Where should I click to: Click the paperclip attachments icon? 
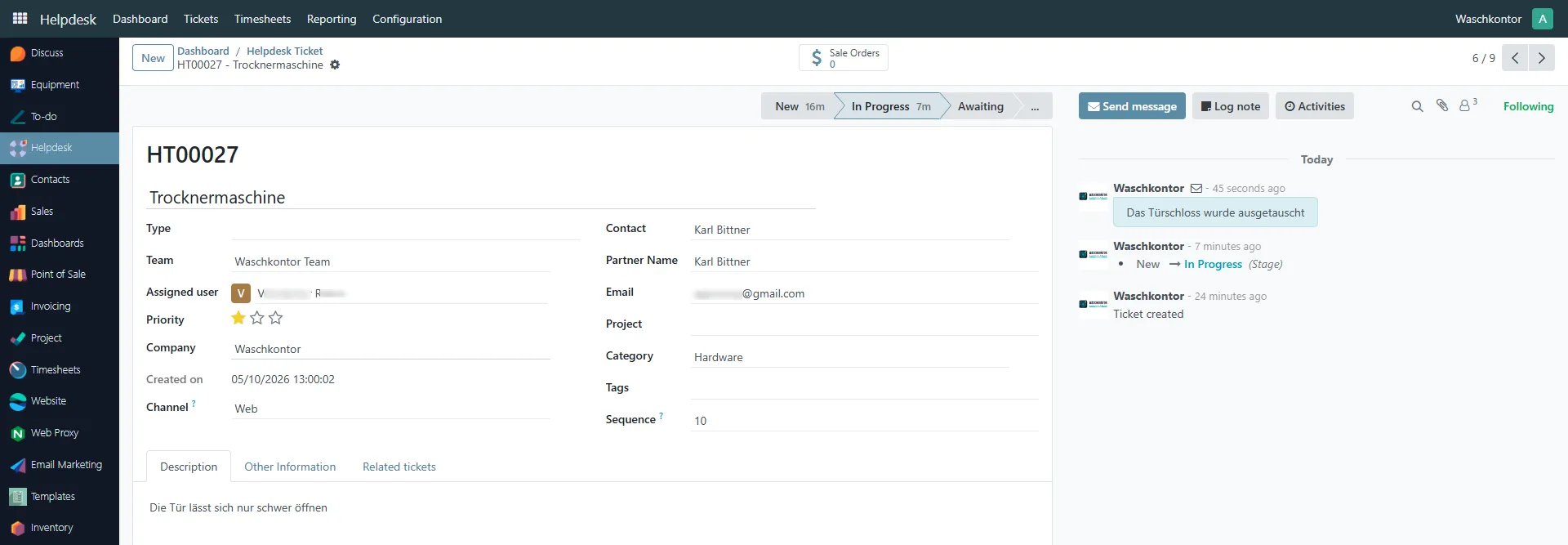pos(1442,105)
